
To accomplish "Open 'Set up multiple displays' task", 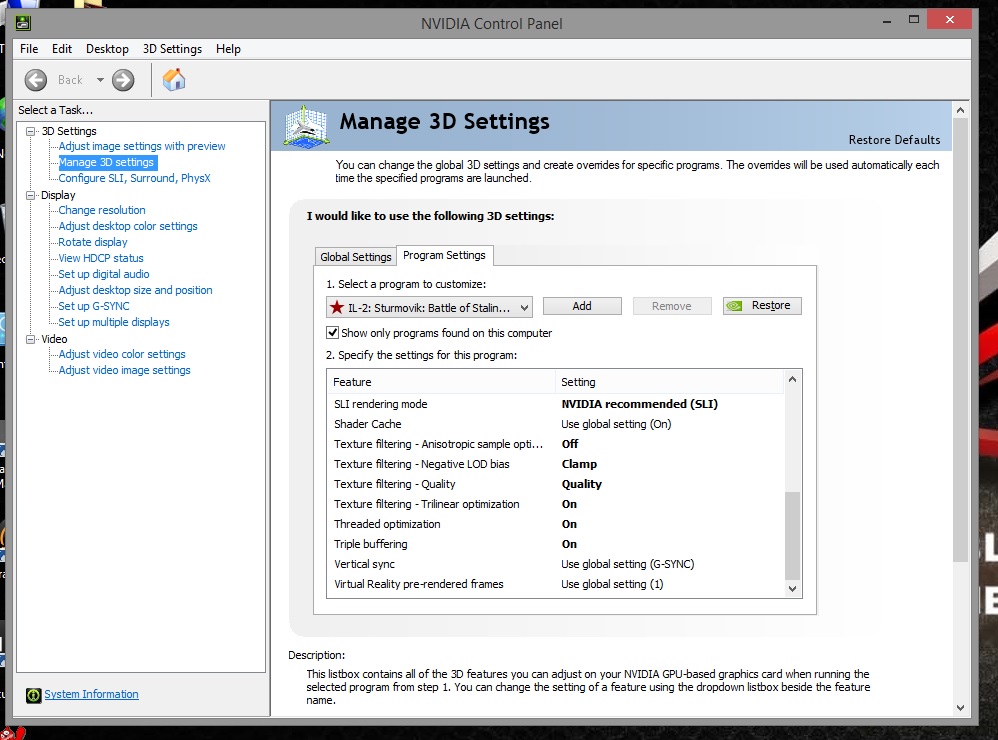I will [x=114, y=322].
